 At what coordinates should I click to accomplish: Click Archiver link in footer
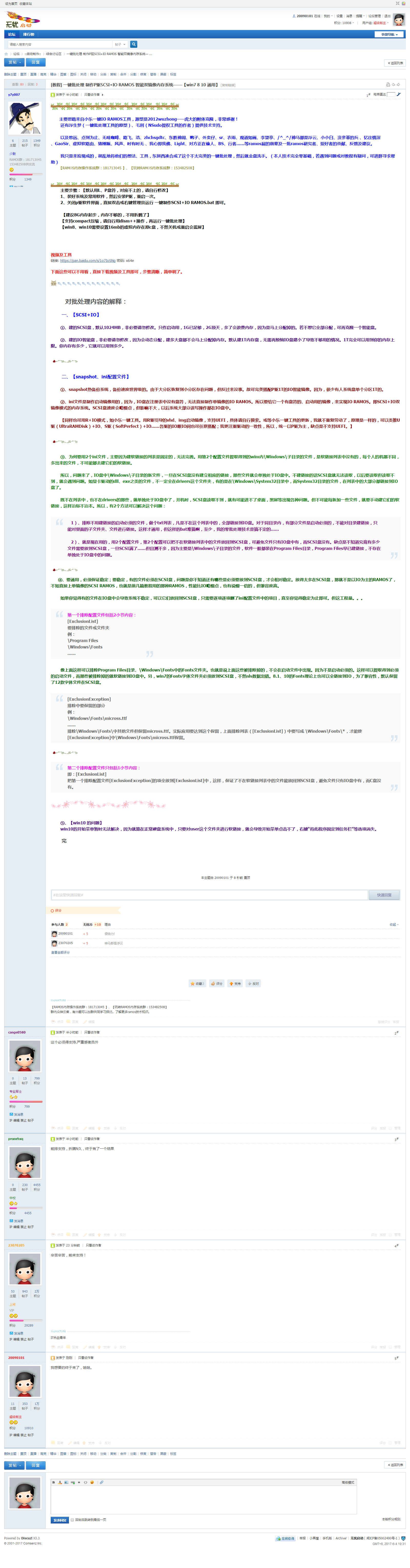coord(341,1538)
